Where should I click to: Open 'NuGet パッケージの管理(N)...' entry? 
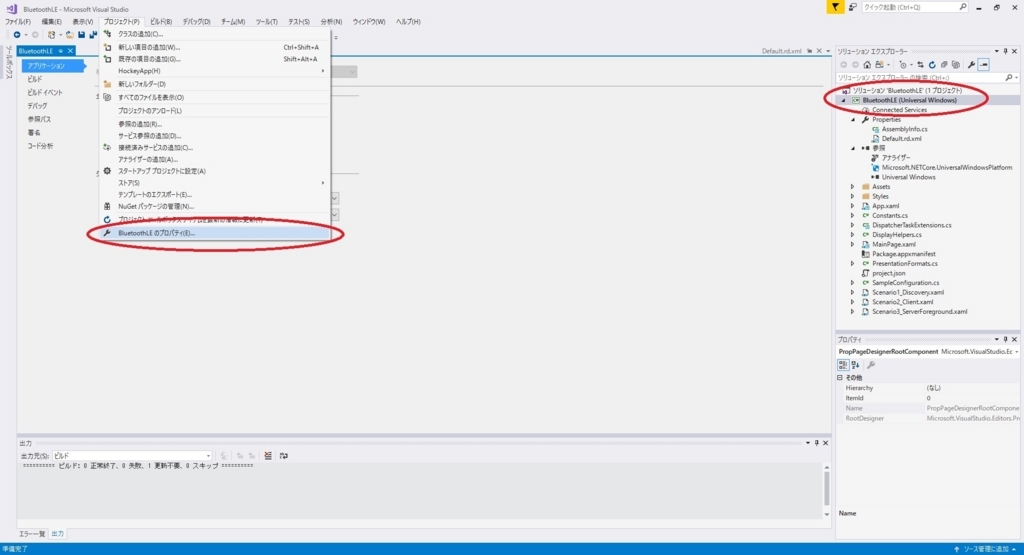click(x=216, y=206)
